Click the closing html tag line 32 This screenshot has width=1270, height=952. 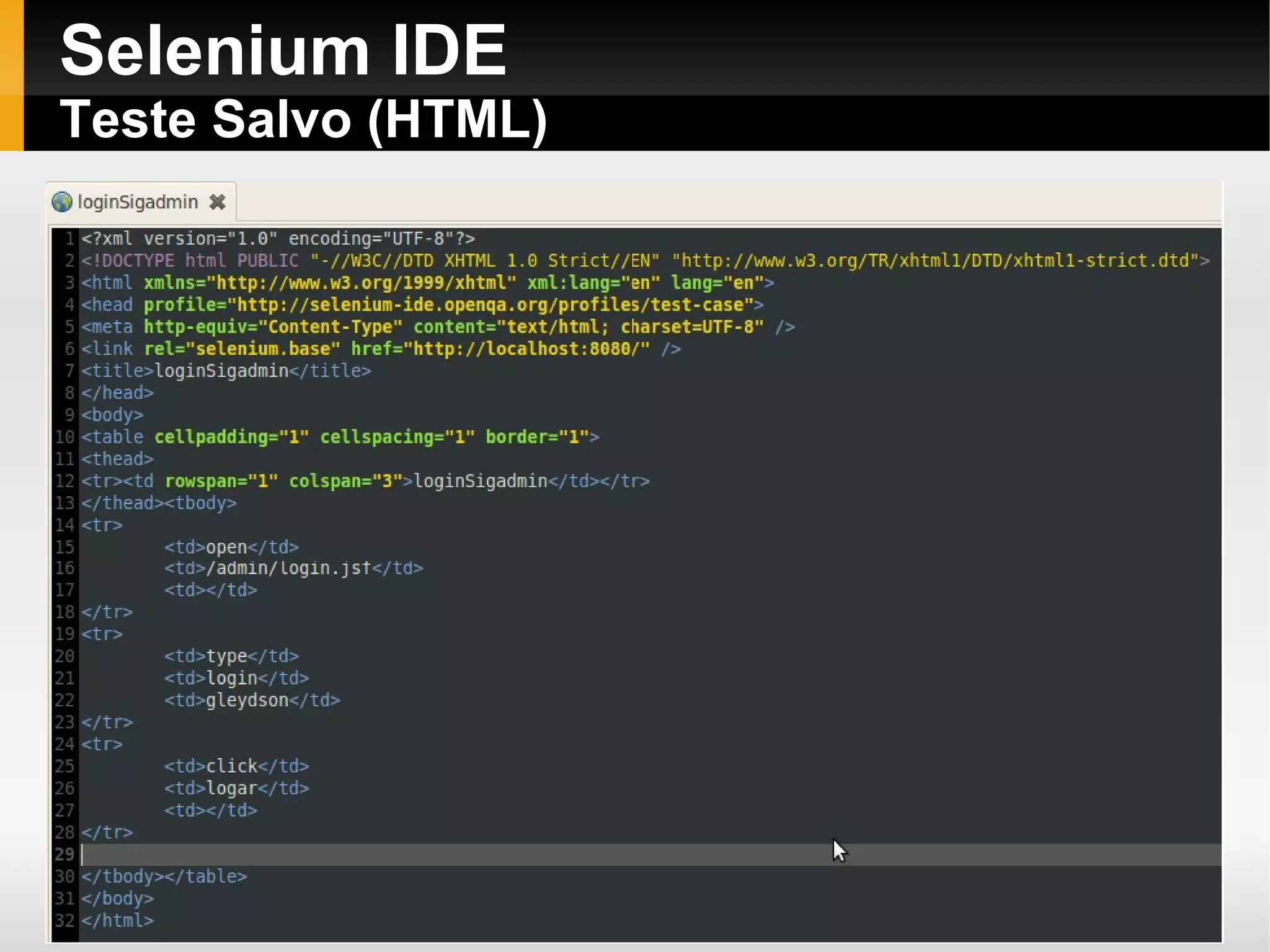click(117, 920)
